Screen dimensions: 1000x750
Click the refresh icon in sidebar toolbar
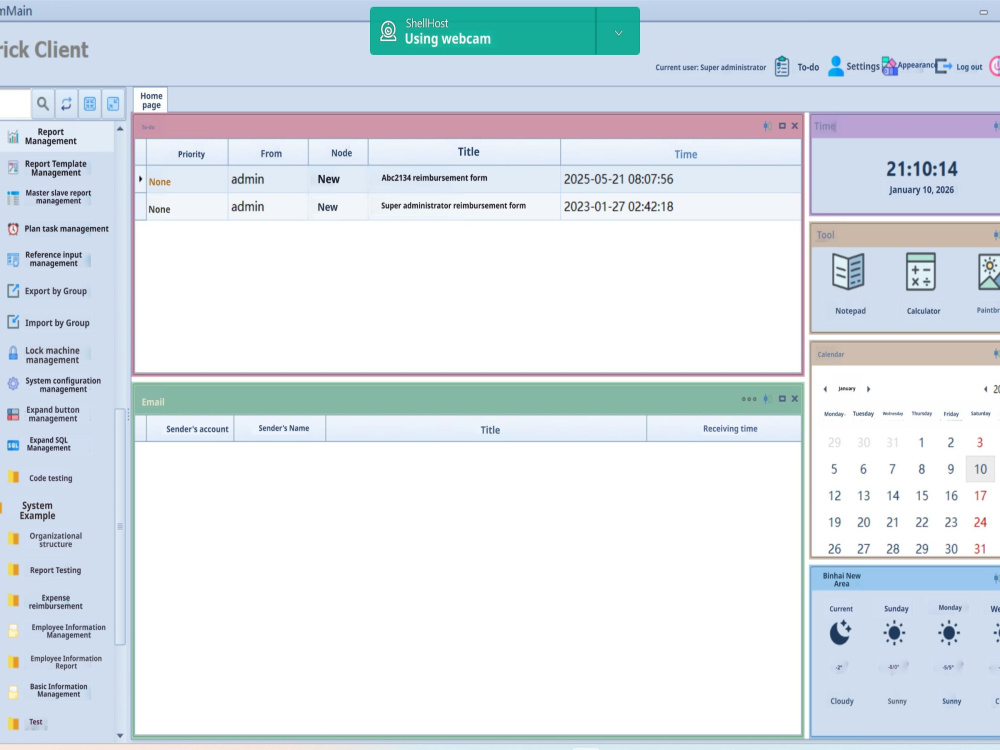point(66,103)
